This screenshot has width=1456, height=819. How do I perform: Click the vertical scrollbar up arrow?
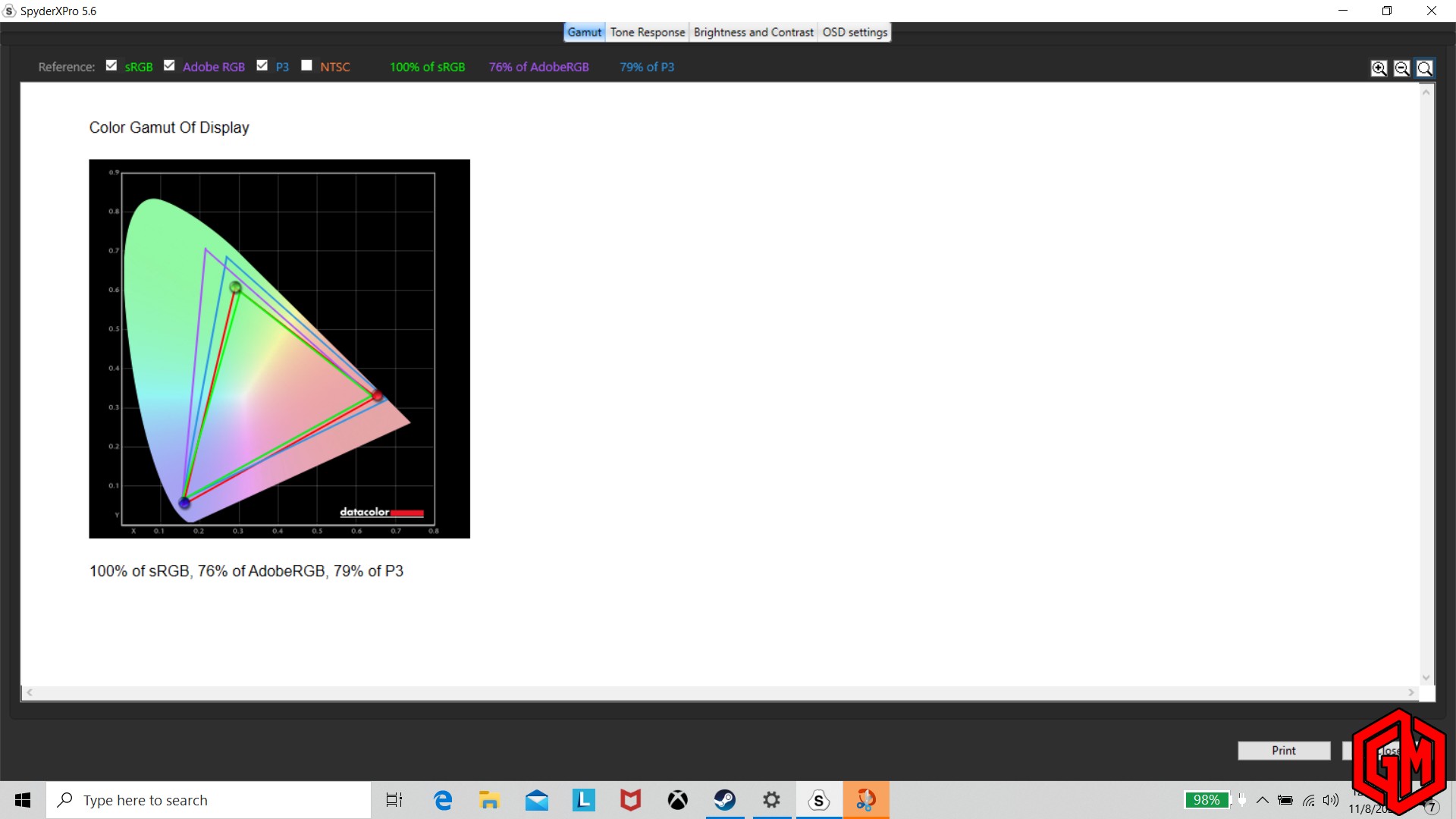tap(1426, 92)
